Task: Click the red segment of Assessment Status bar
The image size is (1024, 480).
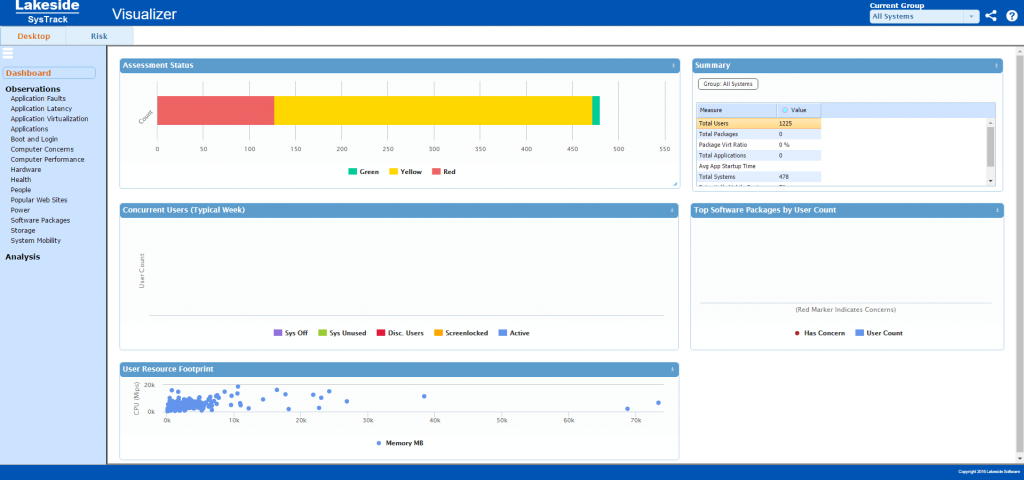Action: click(x=215, y=111)
